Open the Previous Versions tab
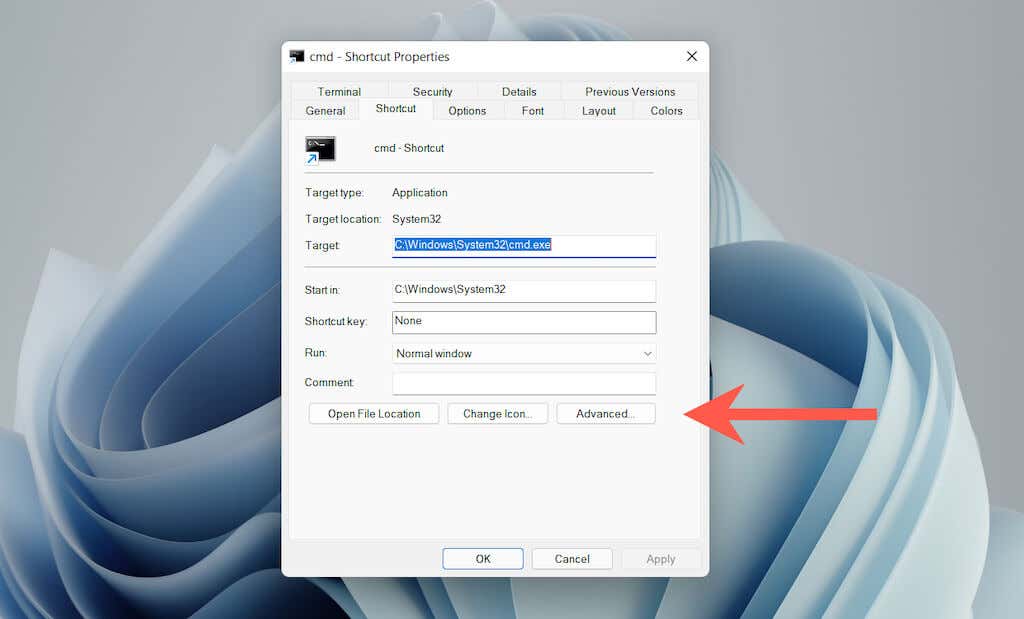The width and height of the screenshot is (1024, 619). click(628, 91)
